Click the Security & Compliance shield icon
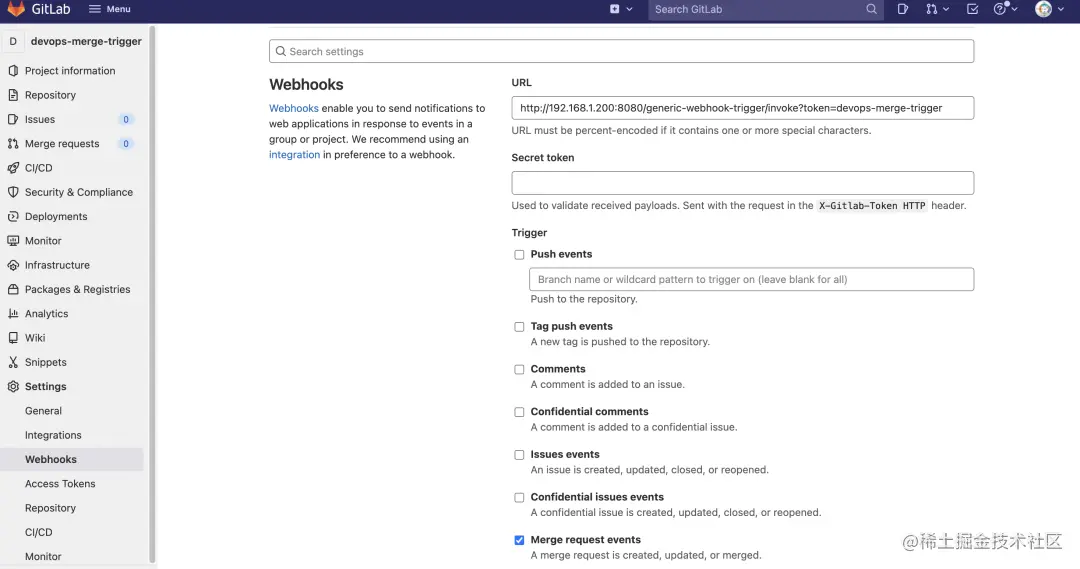This screenshot has width=1080, height=569. (13, 192)
